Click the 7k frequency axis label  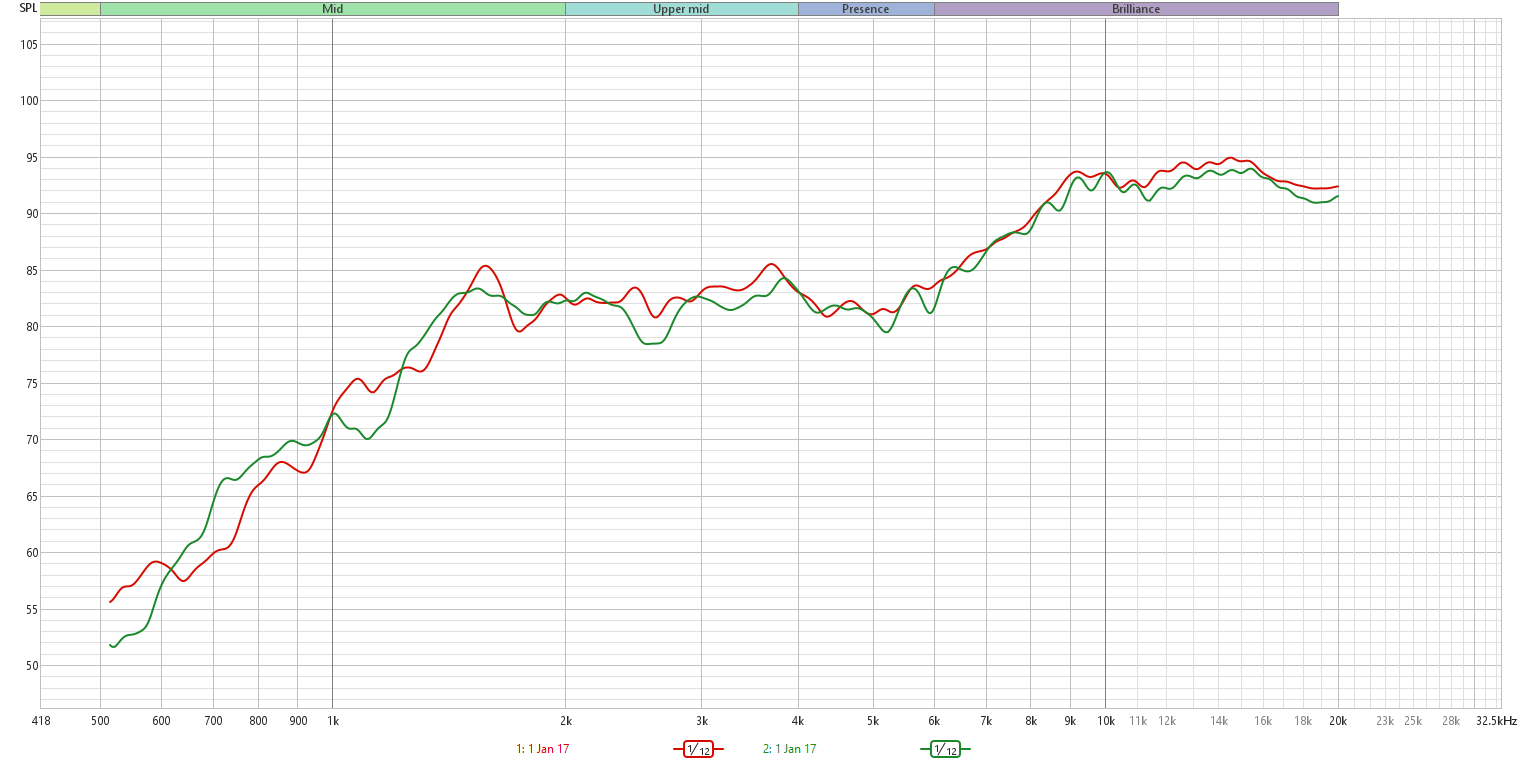[986, 720]
